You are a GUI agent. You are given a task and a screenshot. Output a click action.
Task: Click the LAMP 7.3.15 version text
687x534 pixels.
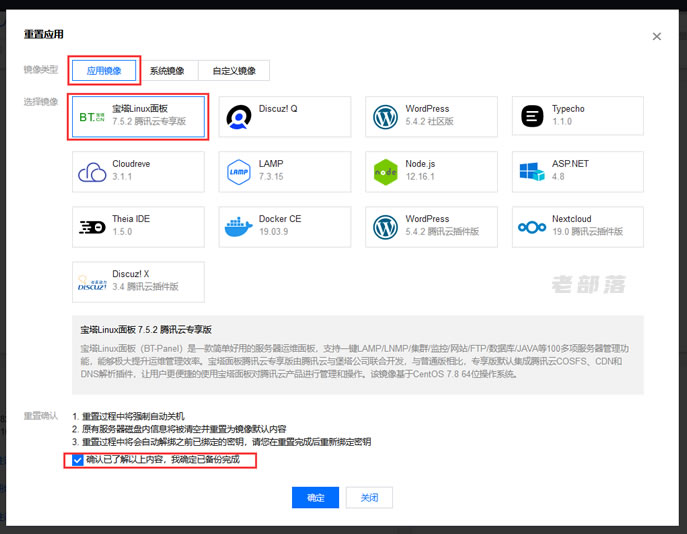[271, 177]
